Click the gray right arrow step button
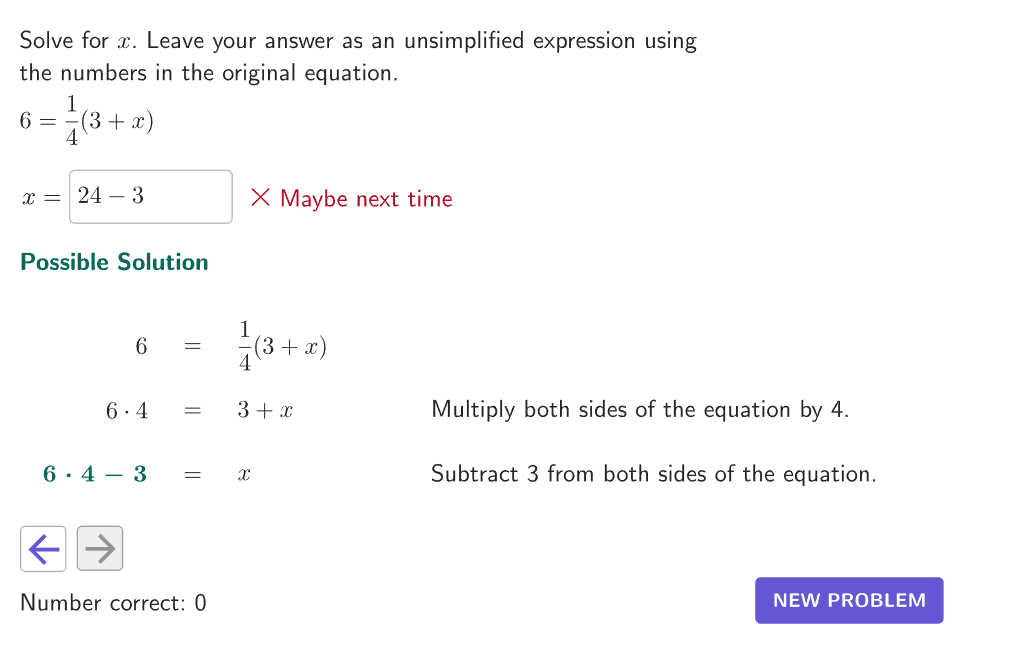This screenshot has width=1032, height=645. (x=100, y=548)
